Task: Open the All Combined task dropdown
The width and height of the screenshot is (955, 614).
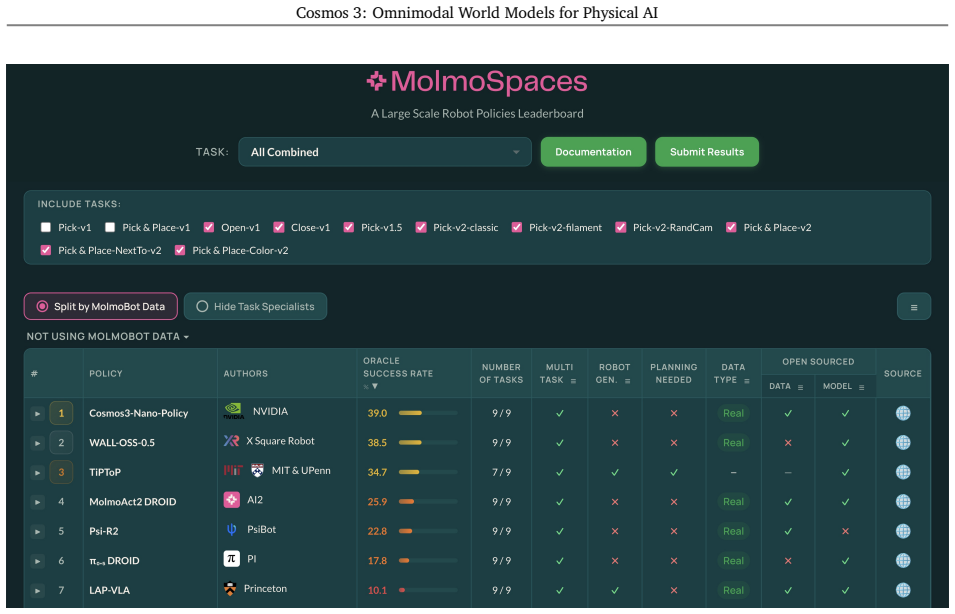Action: [385, 152]
